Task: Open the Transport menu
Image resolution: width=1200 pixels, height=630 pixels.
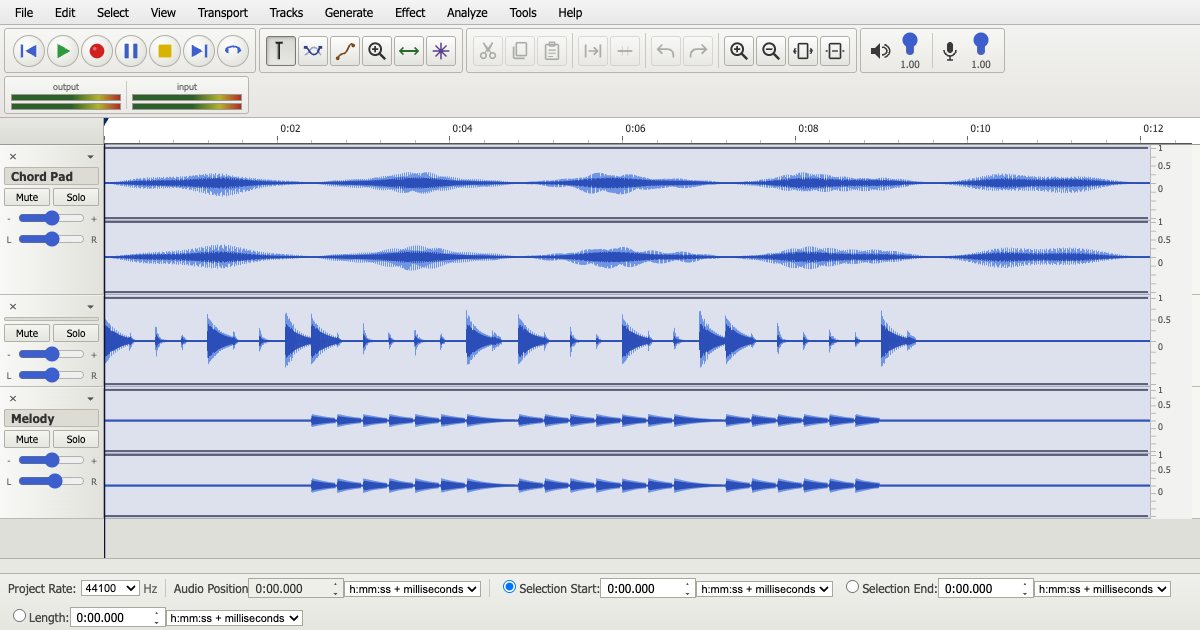Action: click(x=223, y=12)
